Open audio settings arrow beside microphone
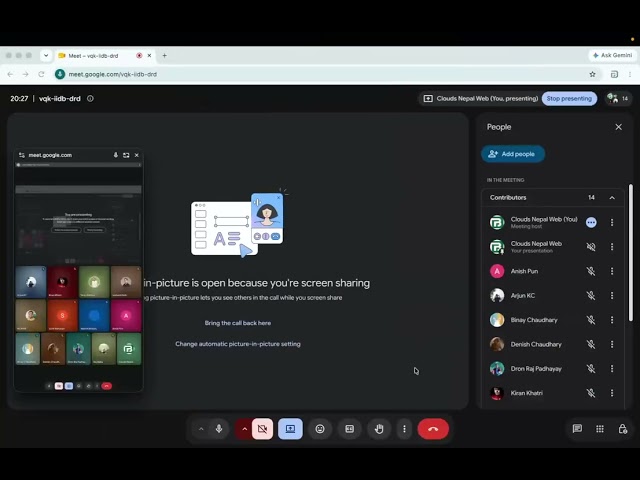 (201, 429)
